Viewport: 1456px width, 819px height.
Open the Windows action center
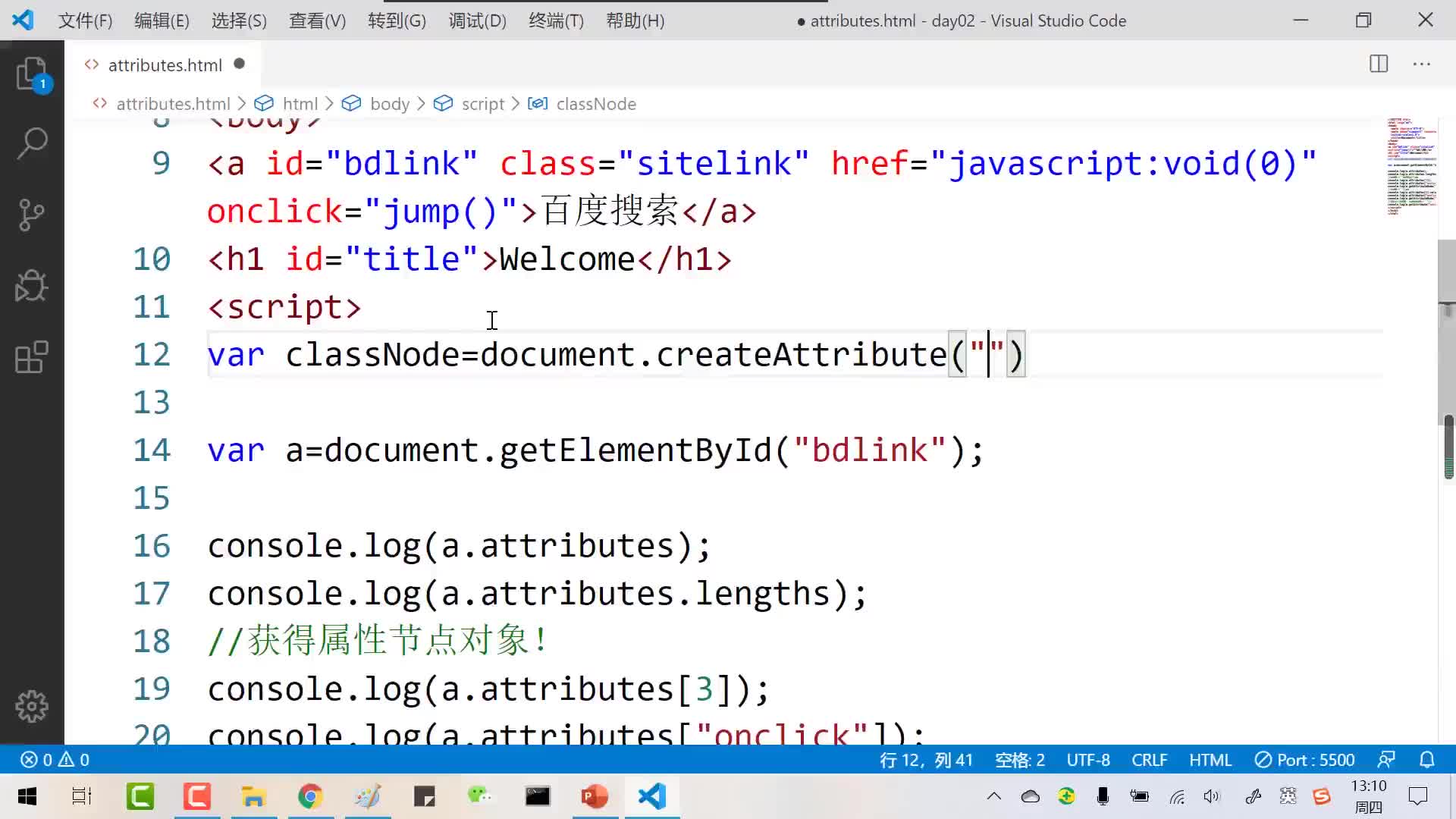1418,796
